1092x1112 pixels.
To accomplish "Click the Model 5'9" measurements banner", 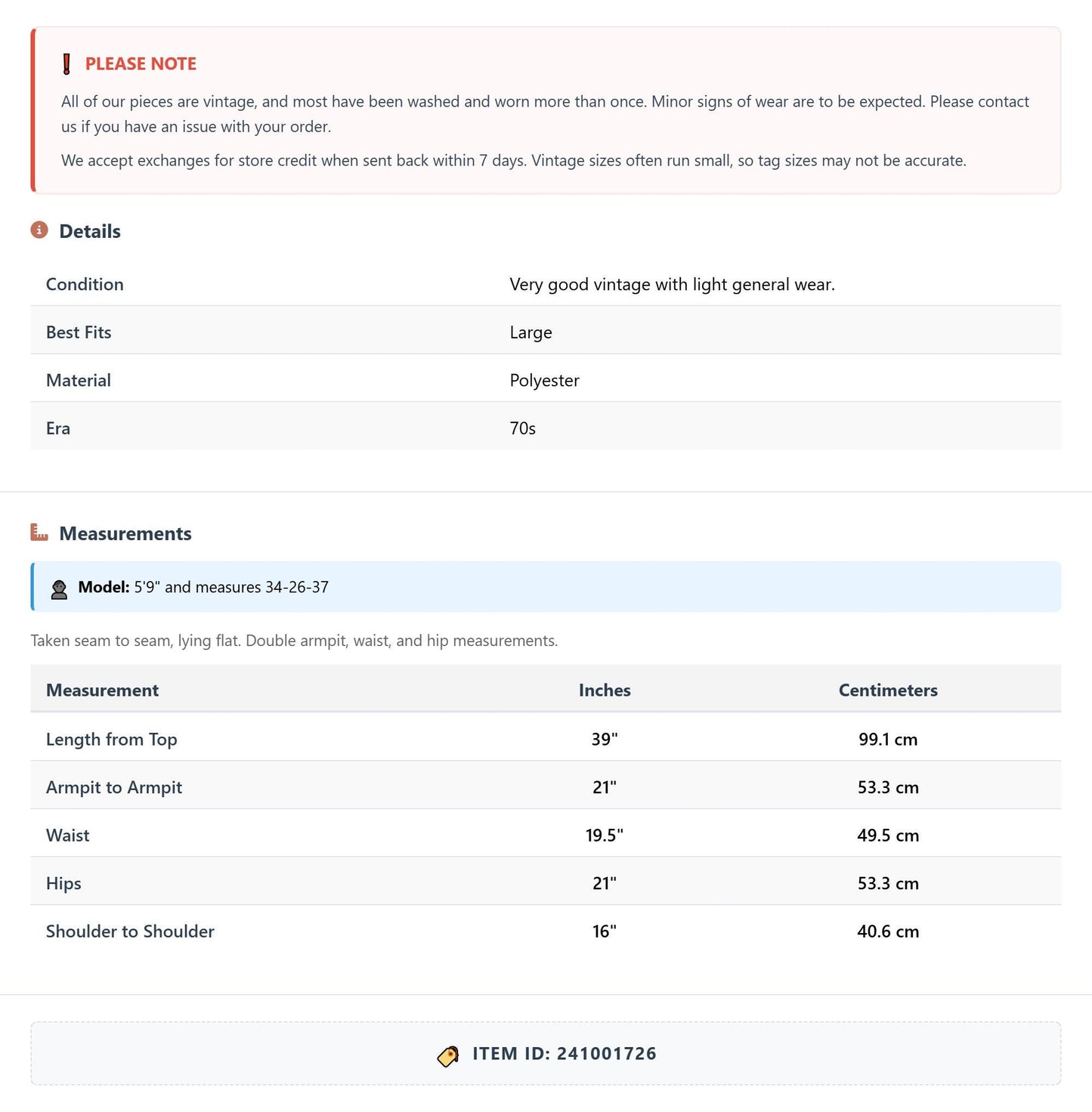I will pyautogui.click(x=546, y=587).
